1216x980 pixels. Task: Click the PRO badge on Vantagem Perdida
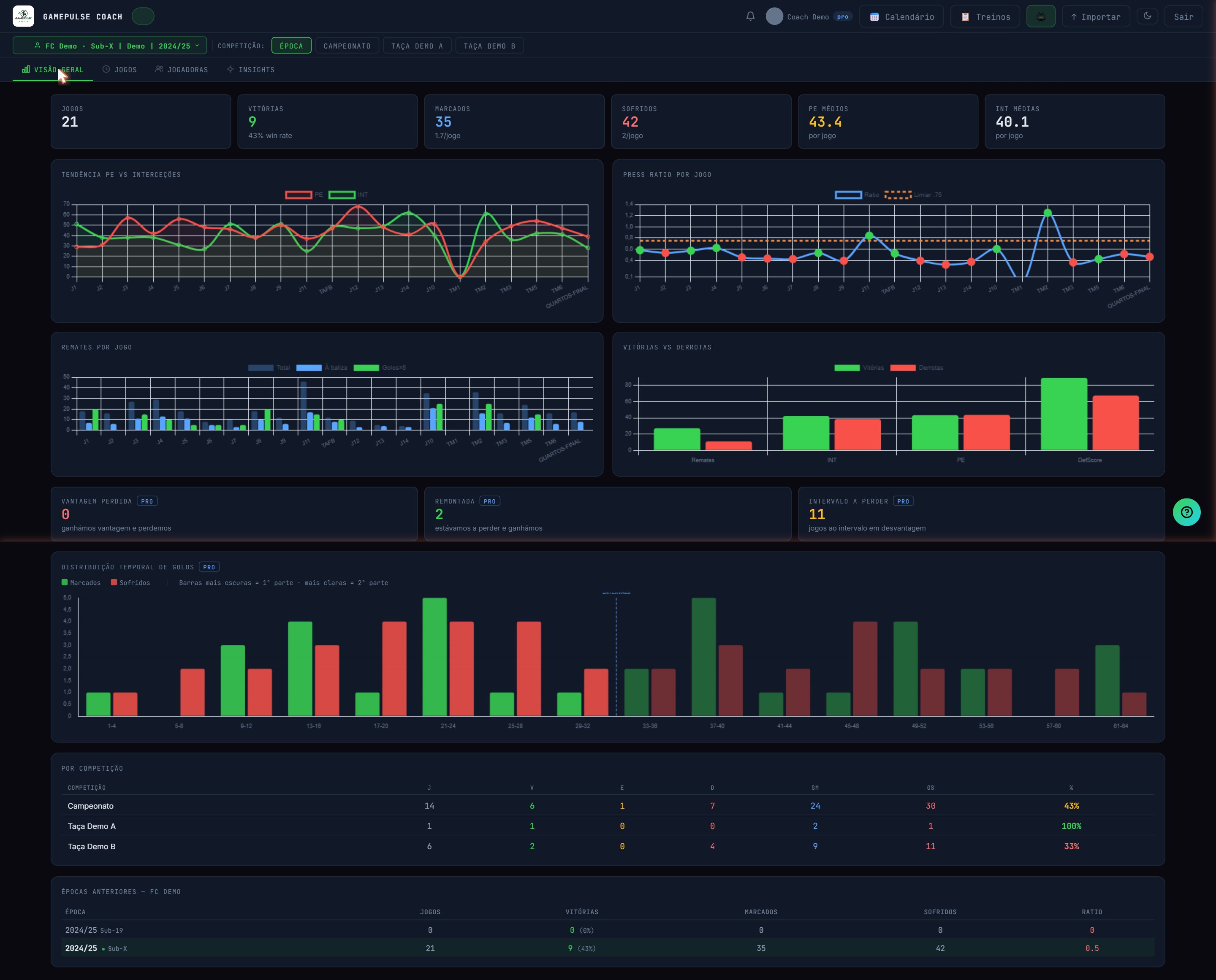click(x=147, y=501)
